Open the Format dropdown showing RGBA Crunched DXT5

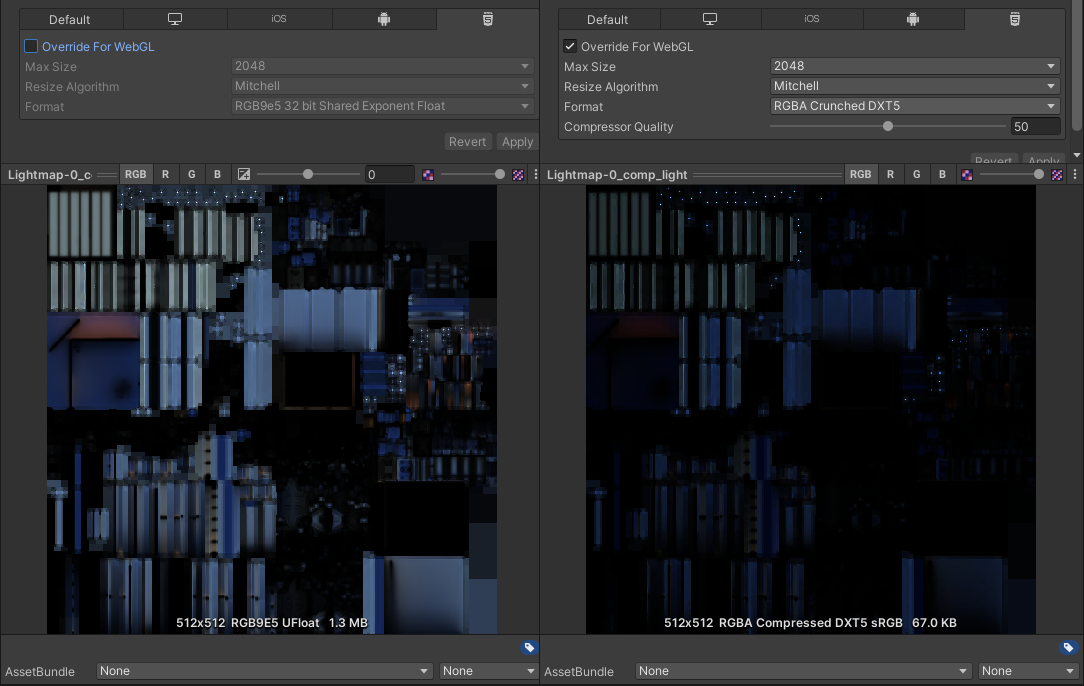pyautogui.click(x=913, y=106)
